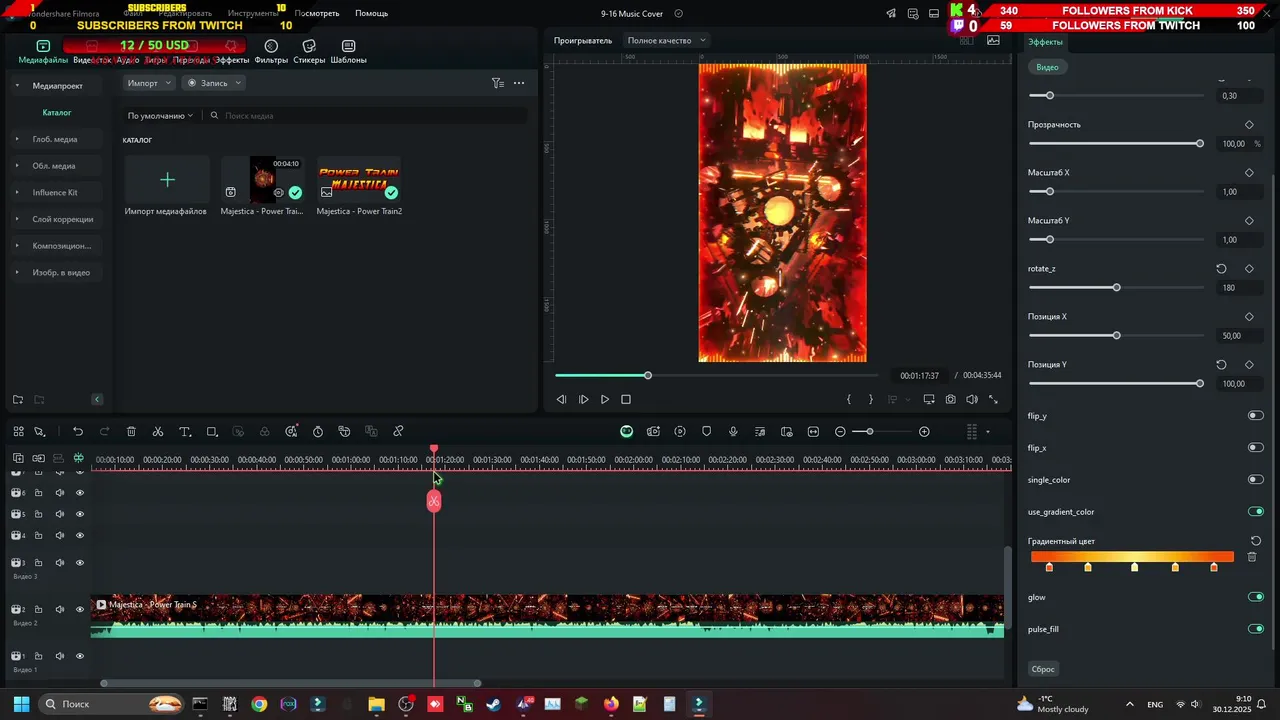Select the Crop tool in timeline toolbar

tap(212, 432)
